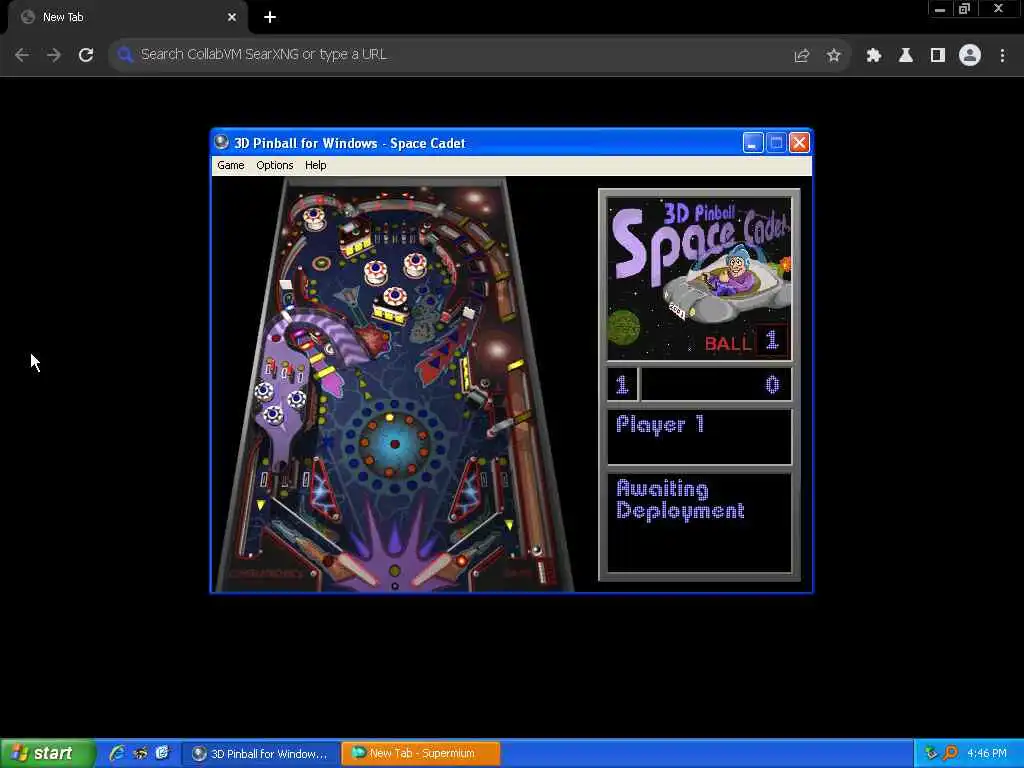The height and width of the screenshot is (768, 1024).
Task: Open the Game menu in Pinball
Action: coord(231,165)
